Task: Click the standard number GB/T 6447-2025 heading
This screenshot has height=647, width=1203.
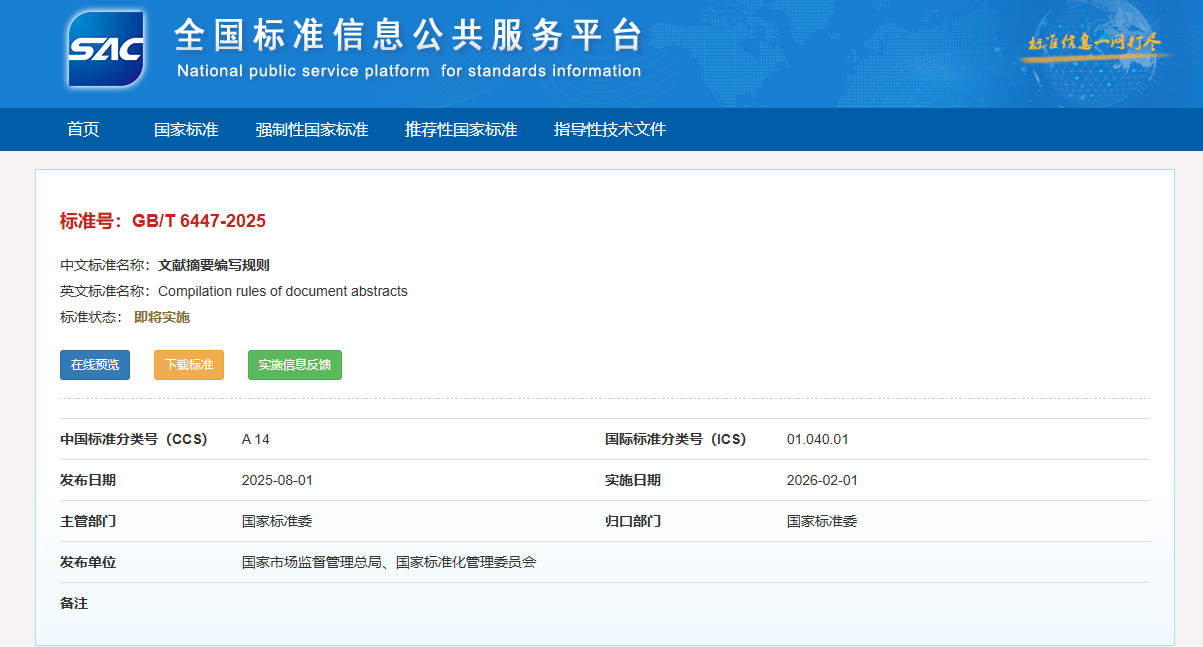Action: 163,221
